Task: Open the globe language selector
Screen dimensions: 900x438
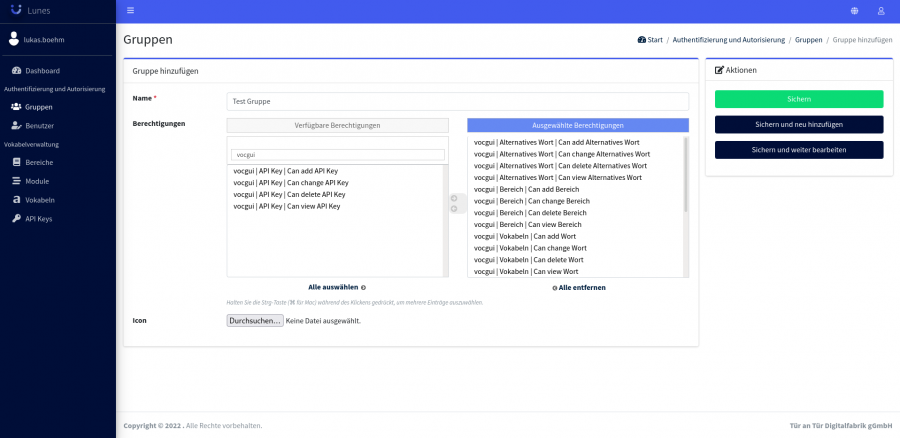Action: point(854,11)
